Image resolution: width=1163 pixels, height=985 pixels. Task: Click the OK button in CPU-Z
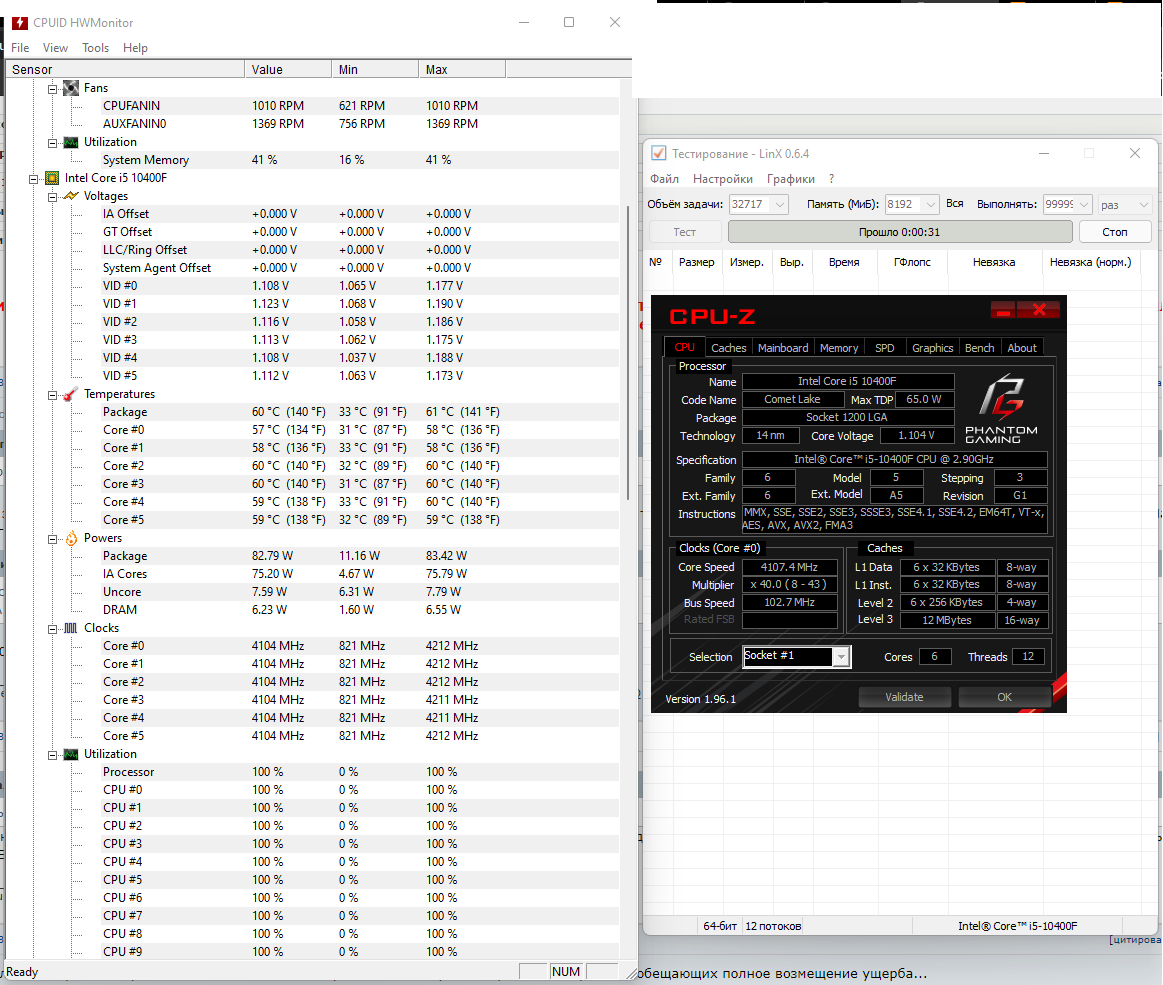click(x=1004, y=697)
